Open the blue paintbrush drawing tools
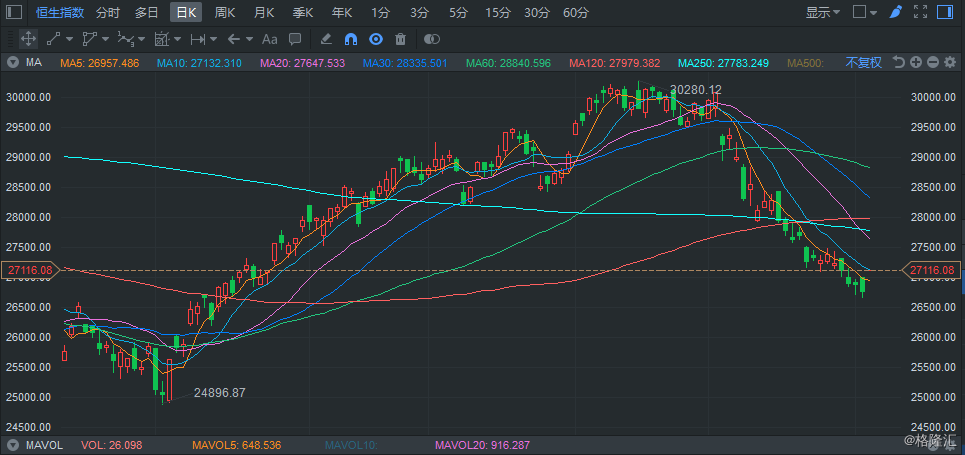The image size is (965, 455). tap(896, 12)
